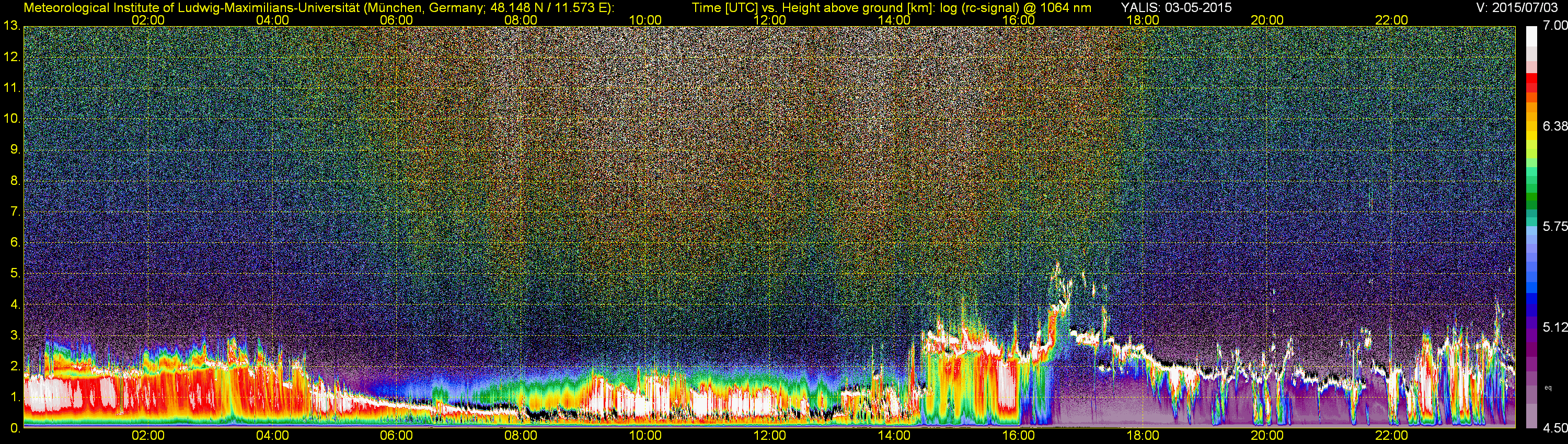
Task: Select the 0 km height axis label
Action: (x=14, y=428)
